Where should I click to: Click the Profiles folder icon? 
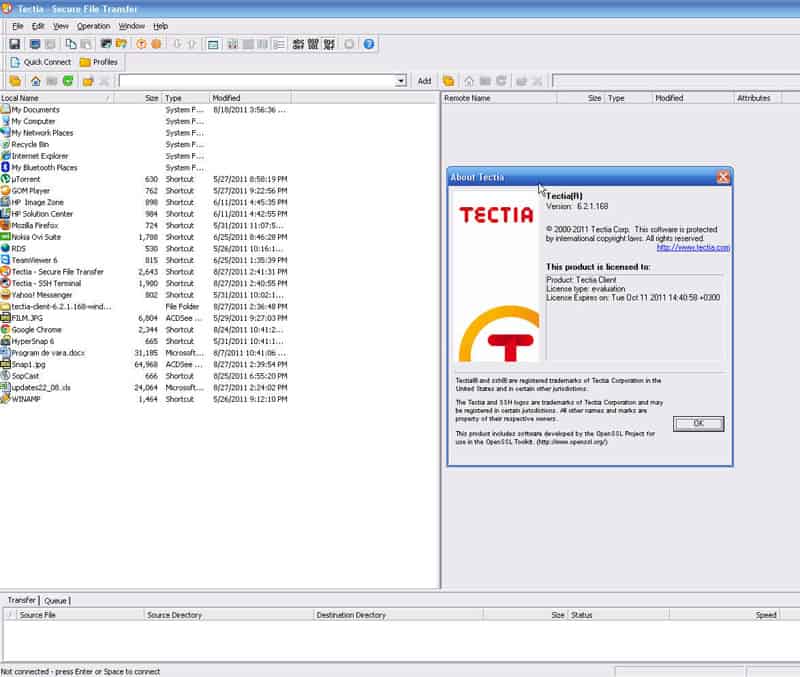click(x=85, y=62)
